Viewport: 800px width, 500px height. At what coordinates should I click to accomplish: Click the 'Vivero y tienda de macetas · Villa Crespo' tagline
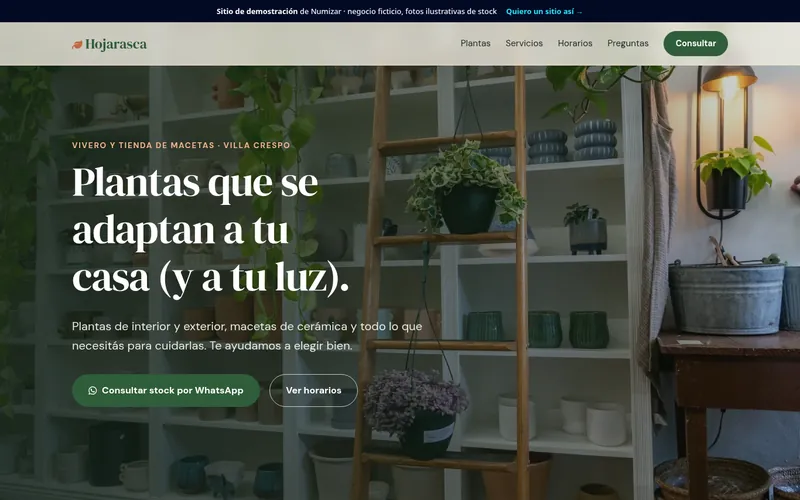181,145
